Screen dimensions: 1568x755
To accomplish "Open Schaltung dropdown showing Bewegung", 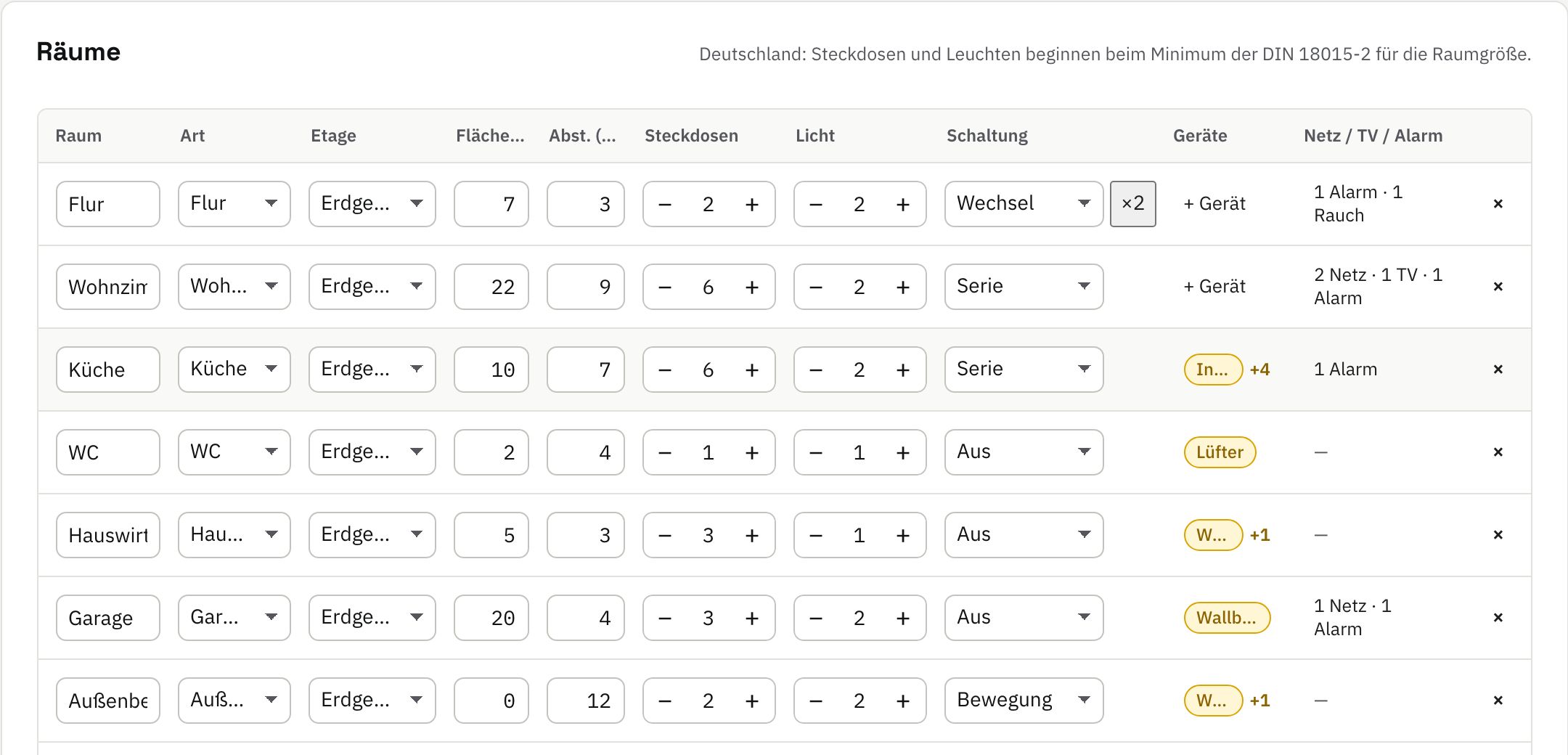I will point(1024,701).
